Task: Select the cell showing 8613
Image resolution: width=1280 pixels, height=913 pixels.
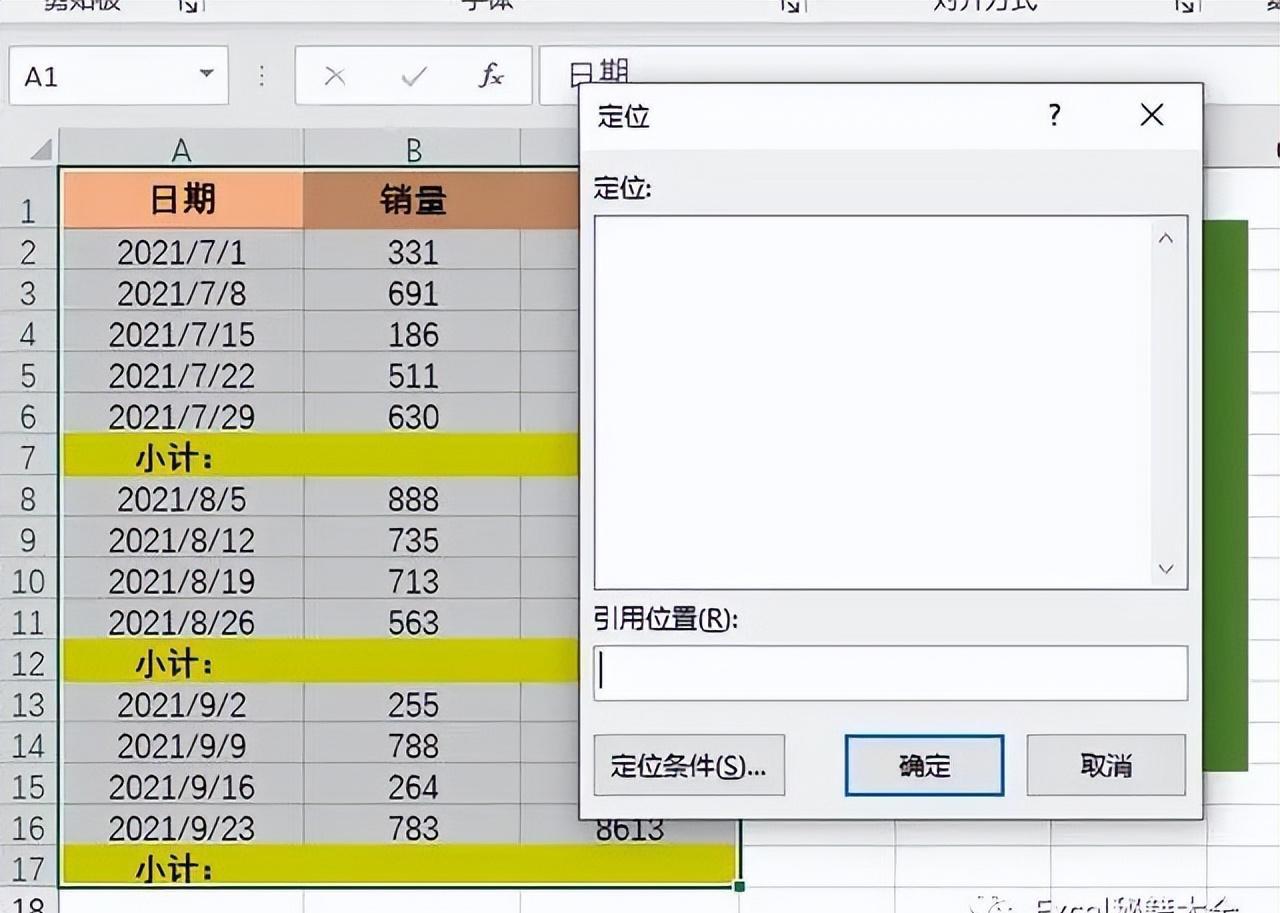Action: pyautogui.click(x=630, y=831)
